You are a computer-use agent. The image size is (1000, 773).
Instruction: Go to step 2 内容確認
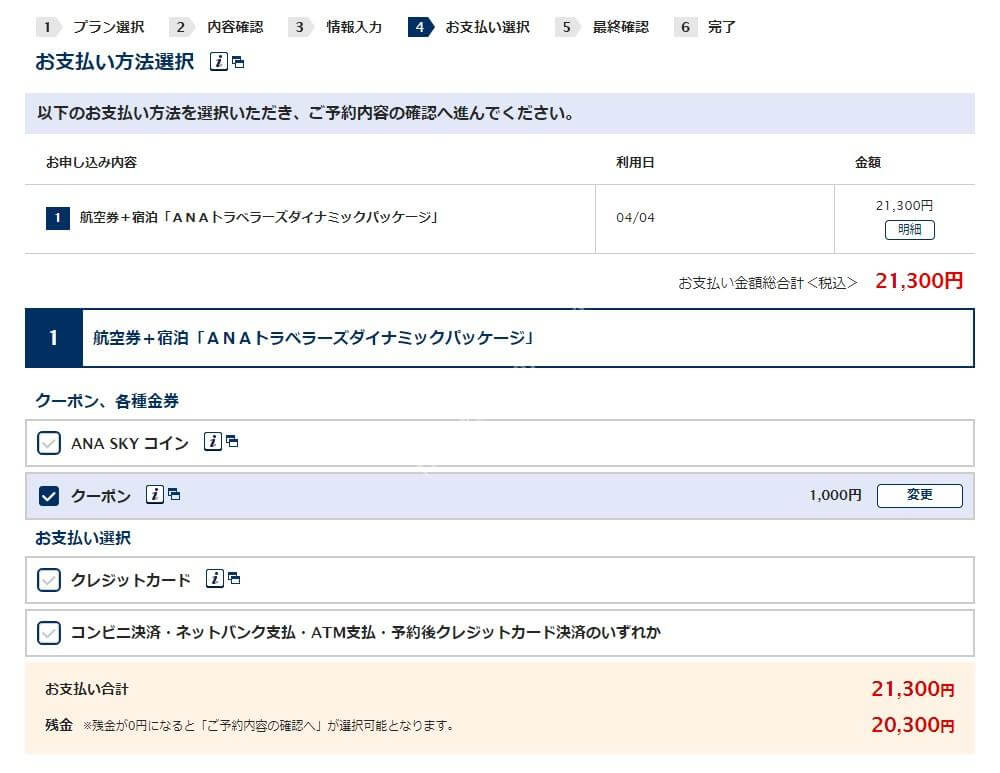click(x=216, y=27)
